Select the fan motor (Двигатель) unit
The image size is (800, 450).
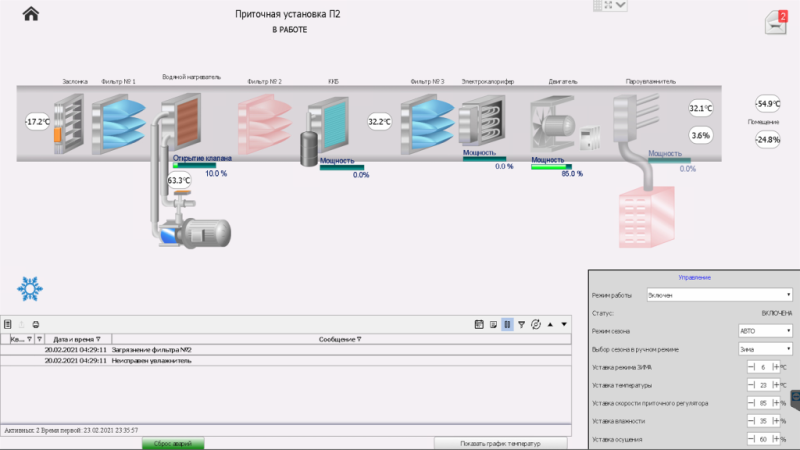coord(548,124)
